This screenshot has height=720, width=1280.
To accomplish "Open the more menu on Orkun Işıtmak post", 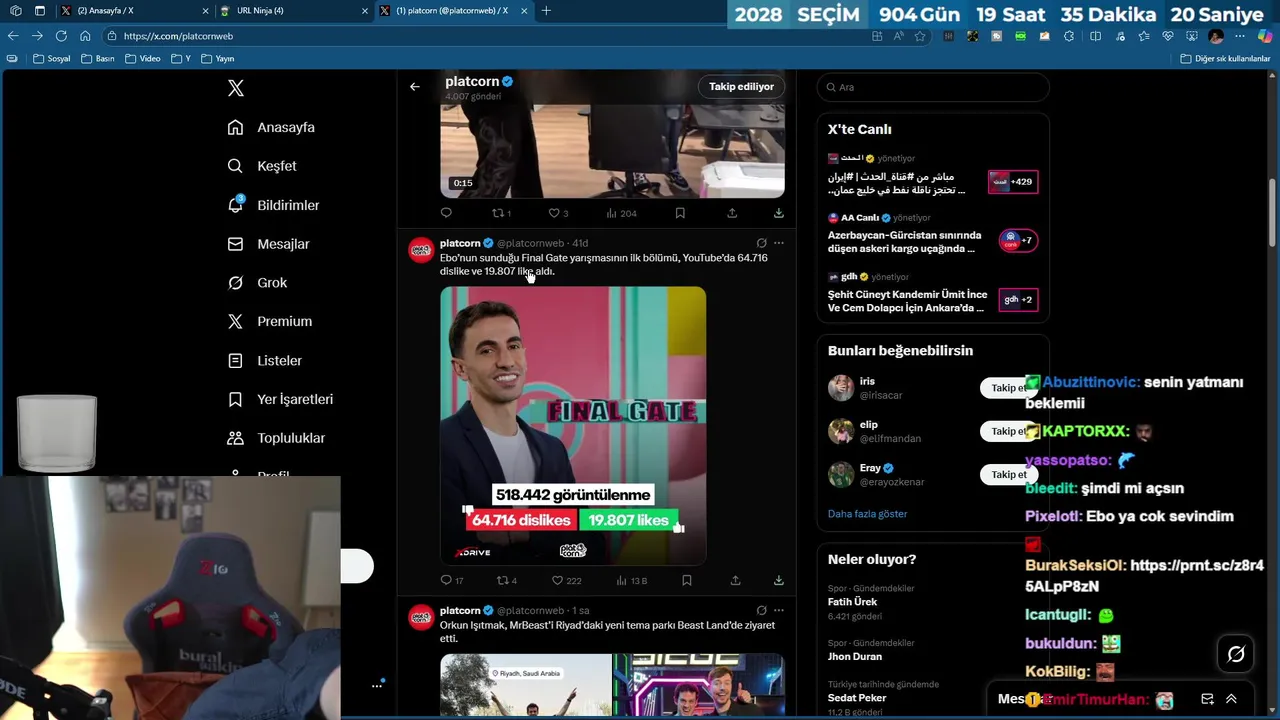I will click(x=779, y=610).
